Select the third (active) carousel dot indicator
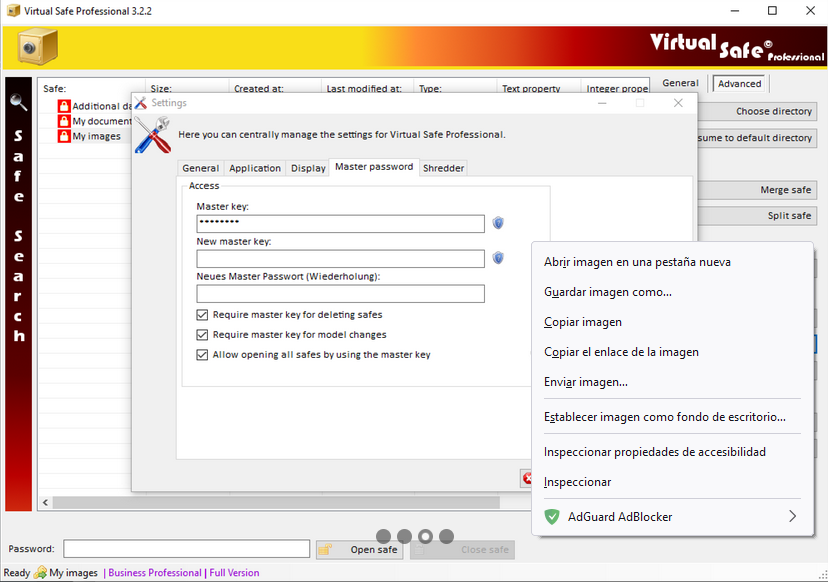 [426, 537]
